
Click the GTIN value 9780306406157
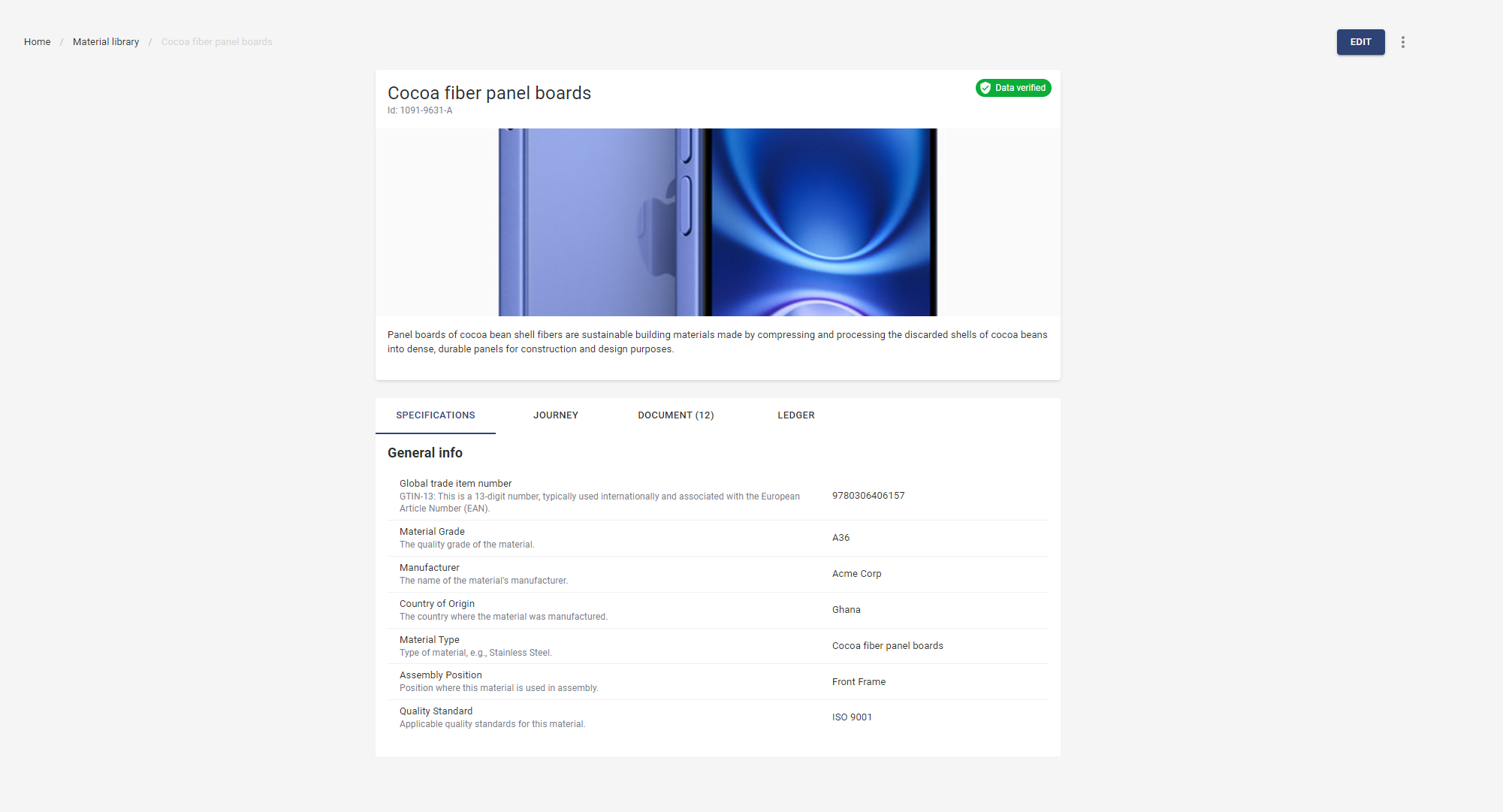click(868, 496)
